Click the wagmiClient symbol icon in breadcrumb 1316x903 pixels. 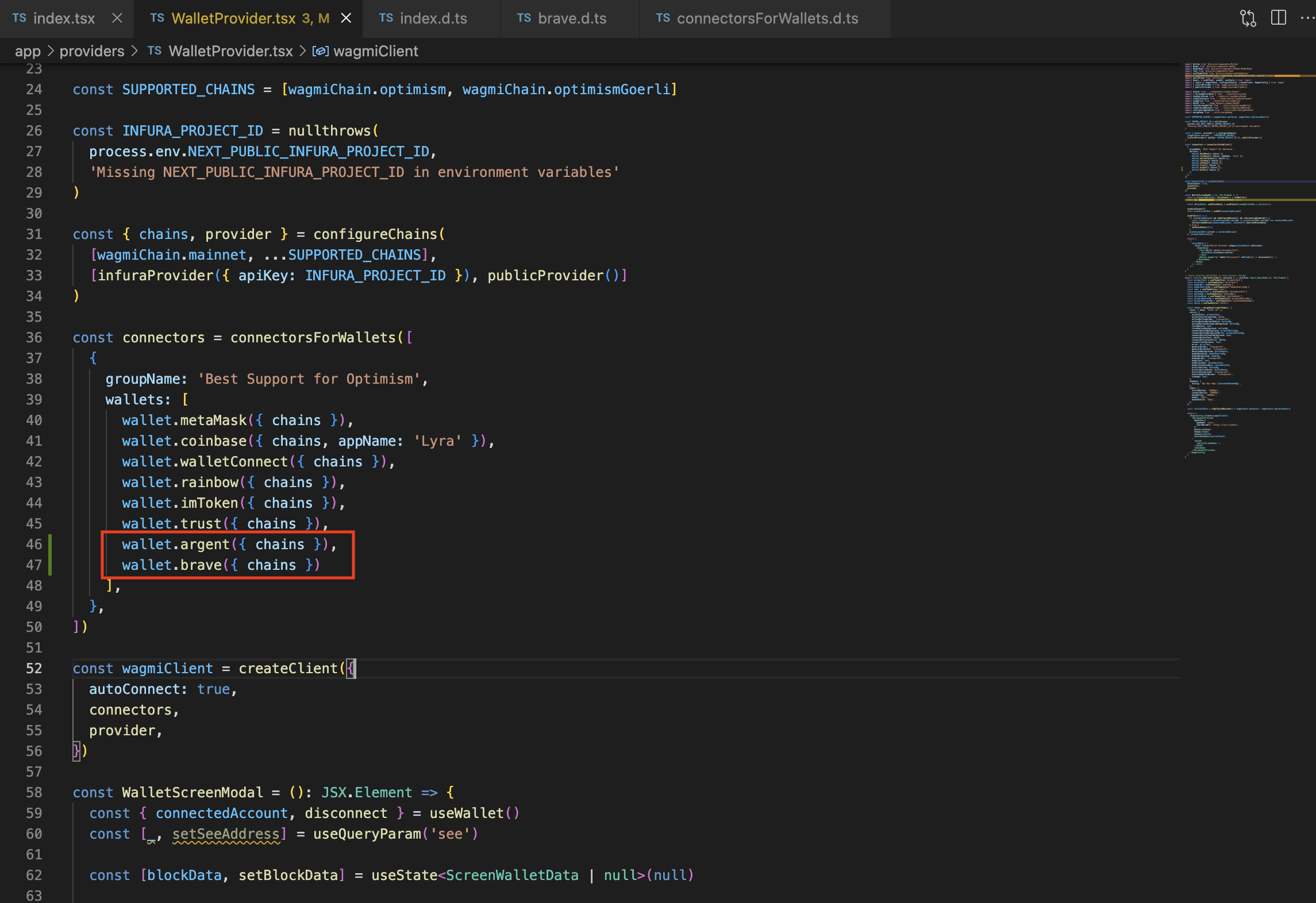(x=320, y=51)
